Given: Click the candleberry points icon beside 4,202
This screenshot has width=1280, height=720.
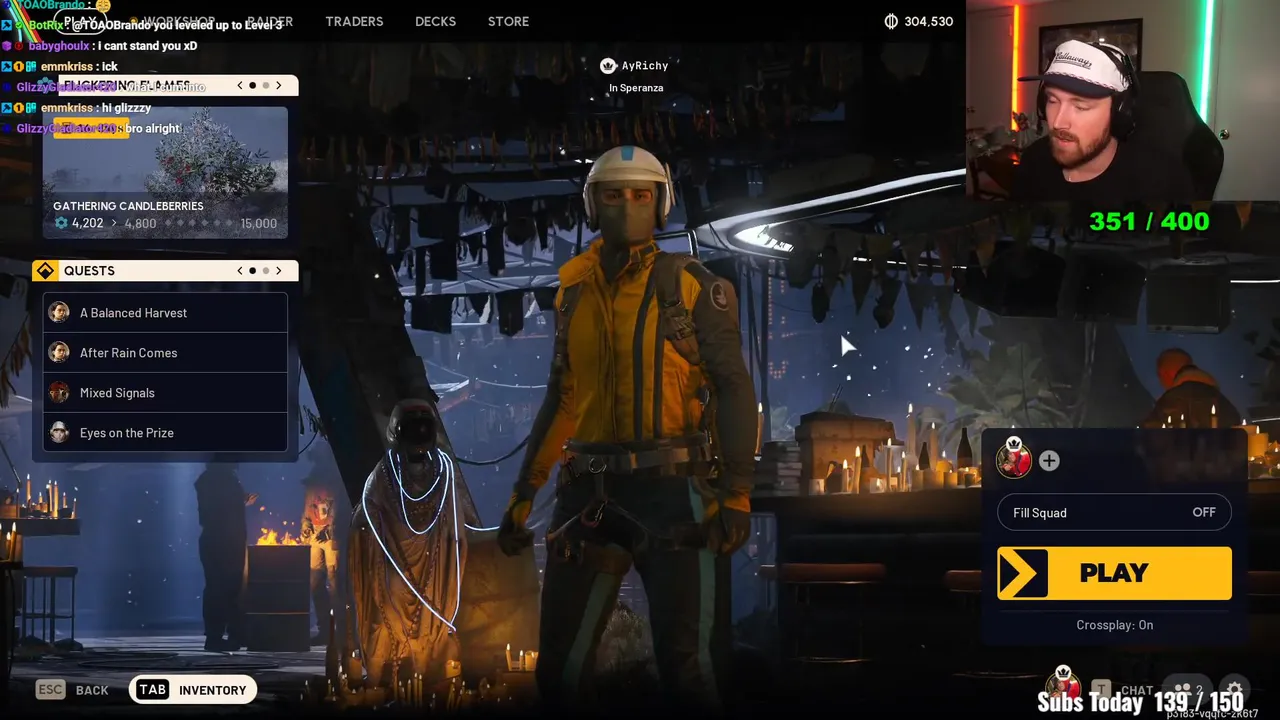Looking at the screenshot, I should pos(61,223).
